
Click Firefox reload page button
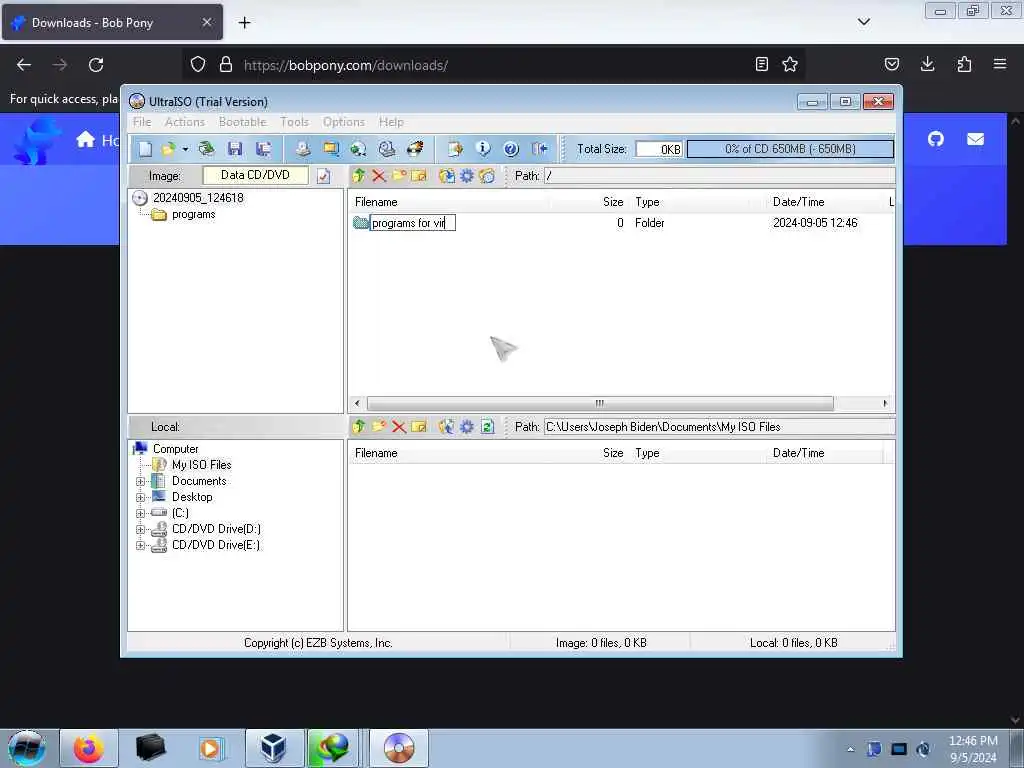click(96, 65)
